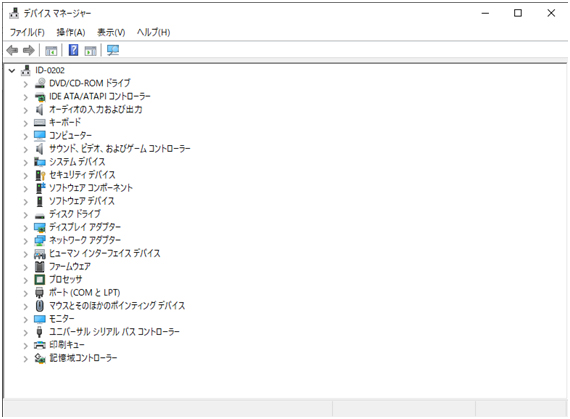Collapse the ID-0202 root node
This screenshot has height=419, width=570.
pyautogui.click(x=12, y=70)
